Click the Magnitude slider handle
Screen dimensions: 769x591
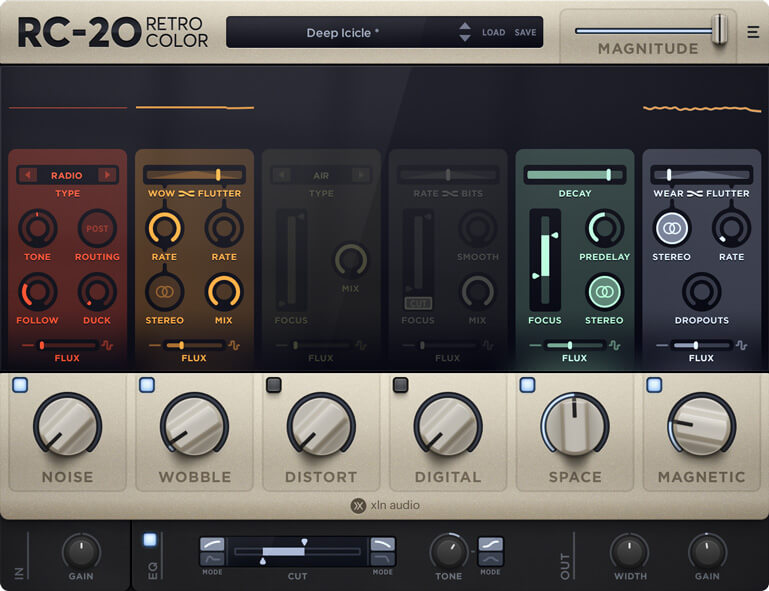pos(719,29)
